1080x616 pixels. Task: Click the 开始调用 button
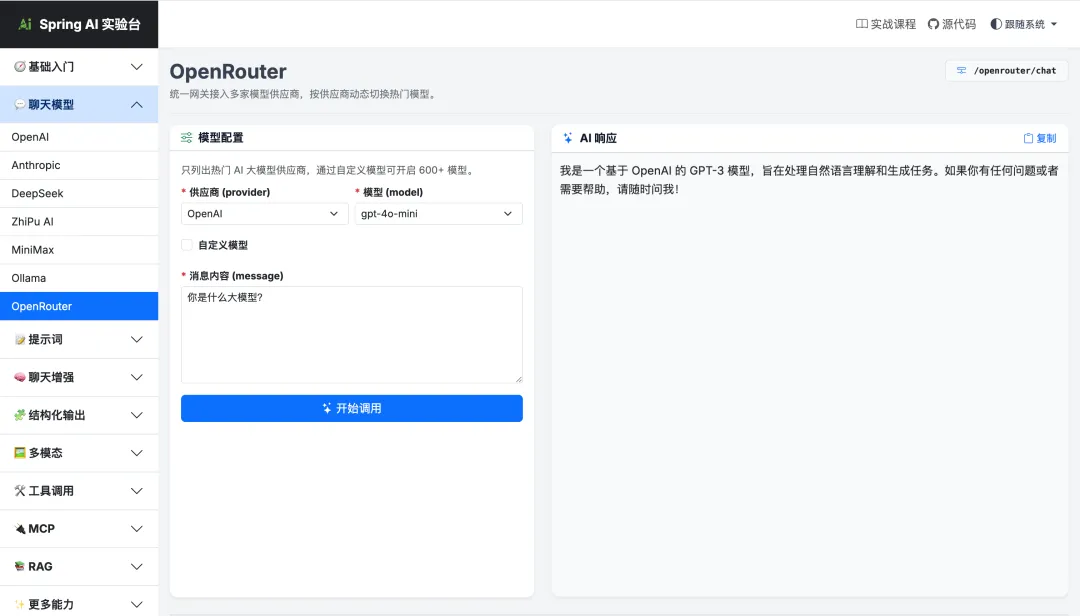[x=352, y=409]
